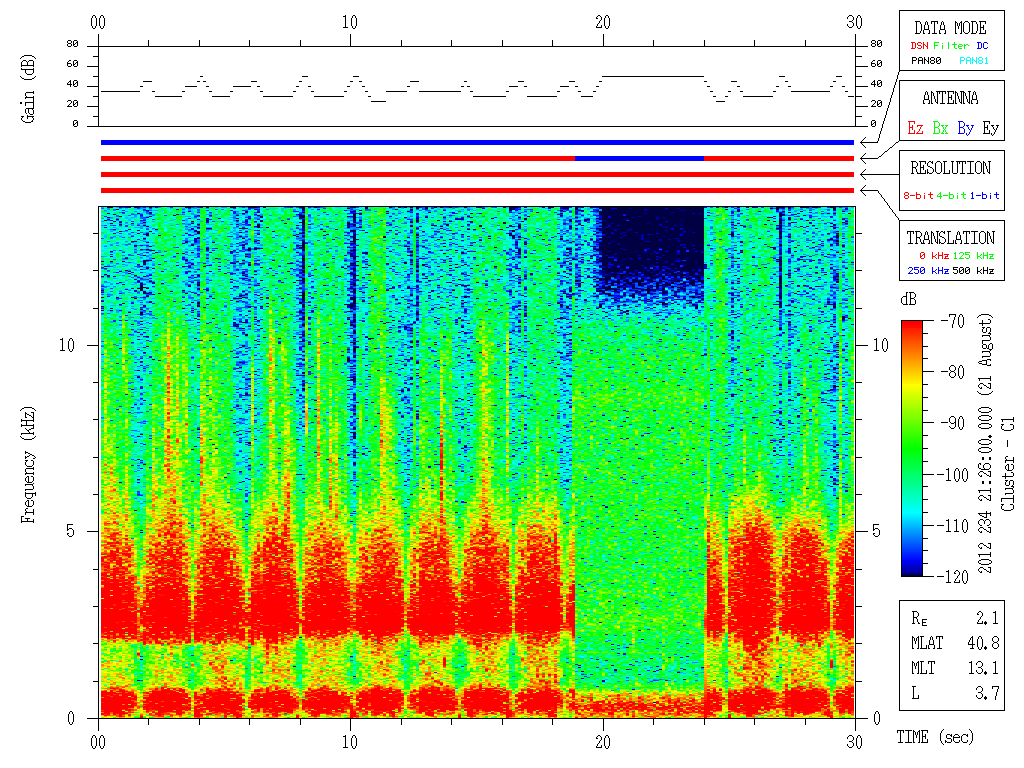Image resolution: width=1024 pixels, height=768 pixels.
Task: Click the blue 1-bit resolution label
Action: [x=984, y=195]
